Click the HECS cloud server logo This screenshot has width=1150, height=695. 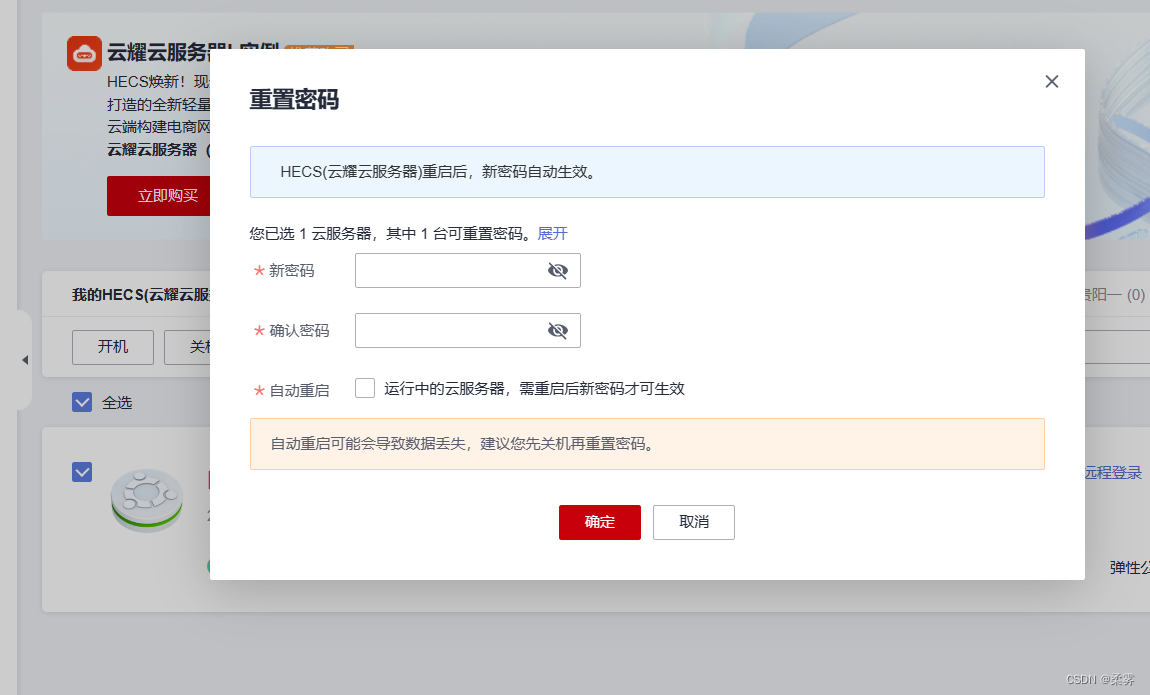(84, 54)
